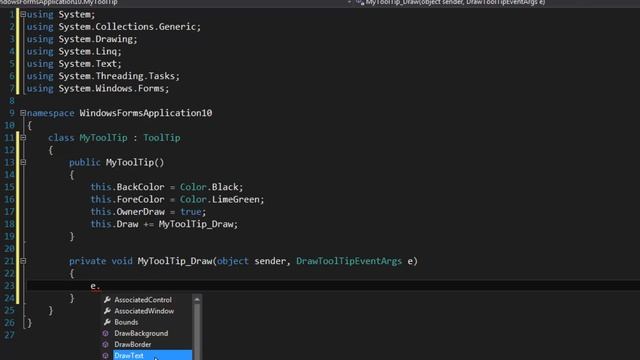
Task: Click 'System.Threading.Tasks' on line 6
Action: click(117, 76)
